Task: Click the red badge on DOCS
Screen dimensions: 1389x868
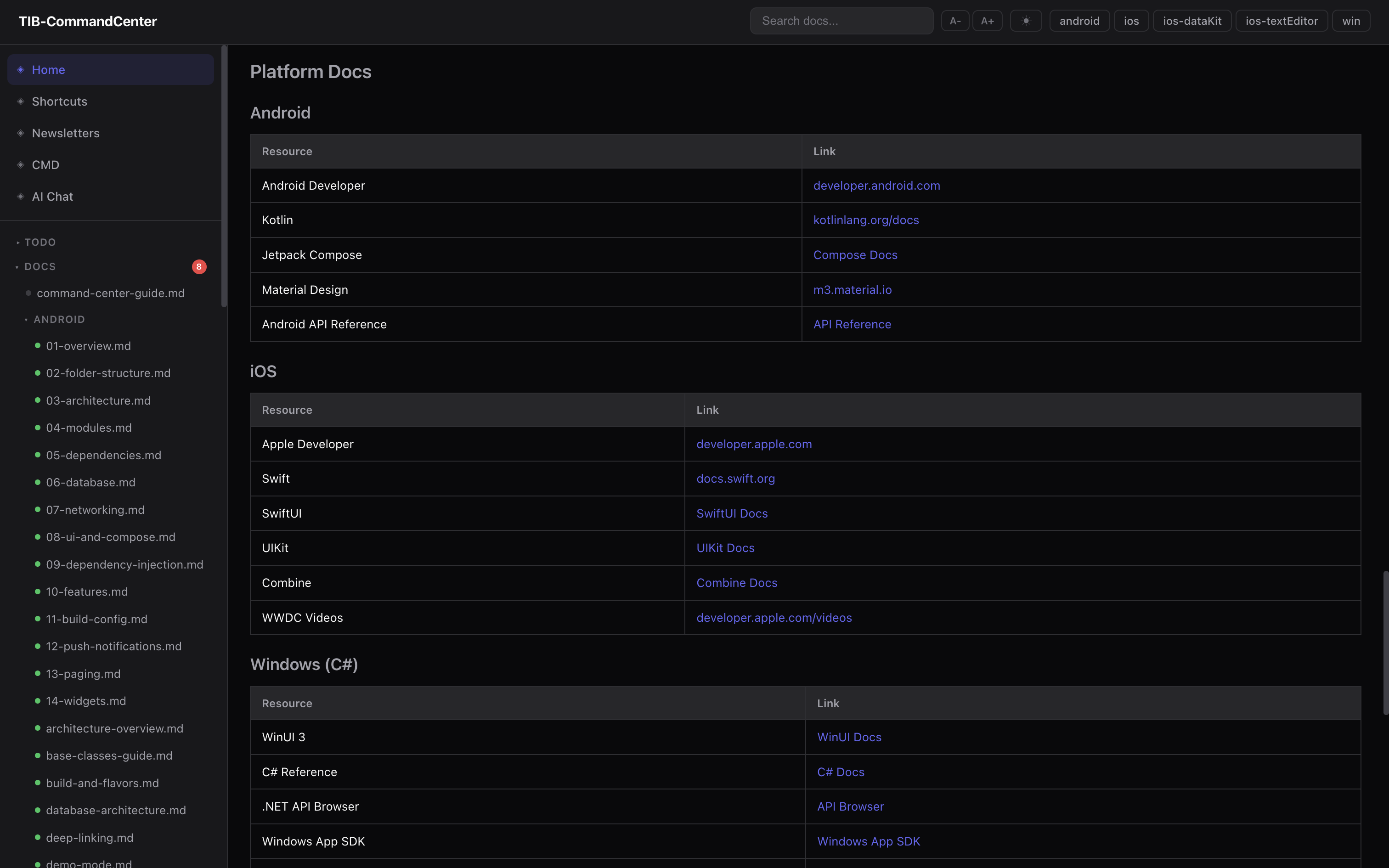Action: (x=198, y=266)
